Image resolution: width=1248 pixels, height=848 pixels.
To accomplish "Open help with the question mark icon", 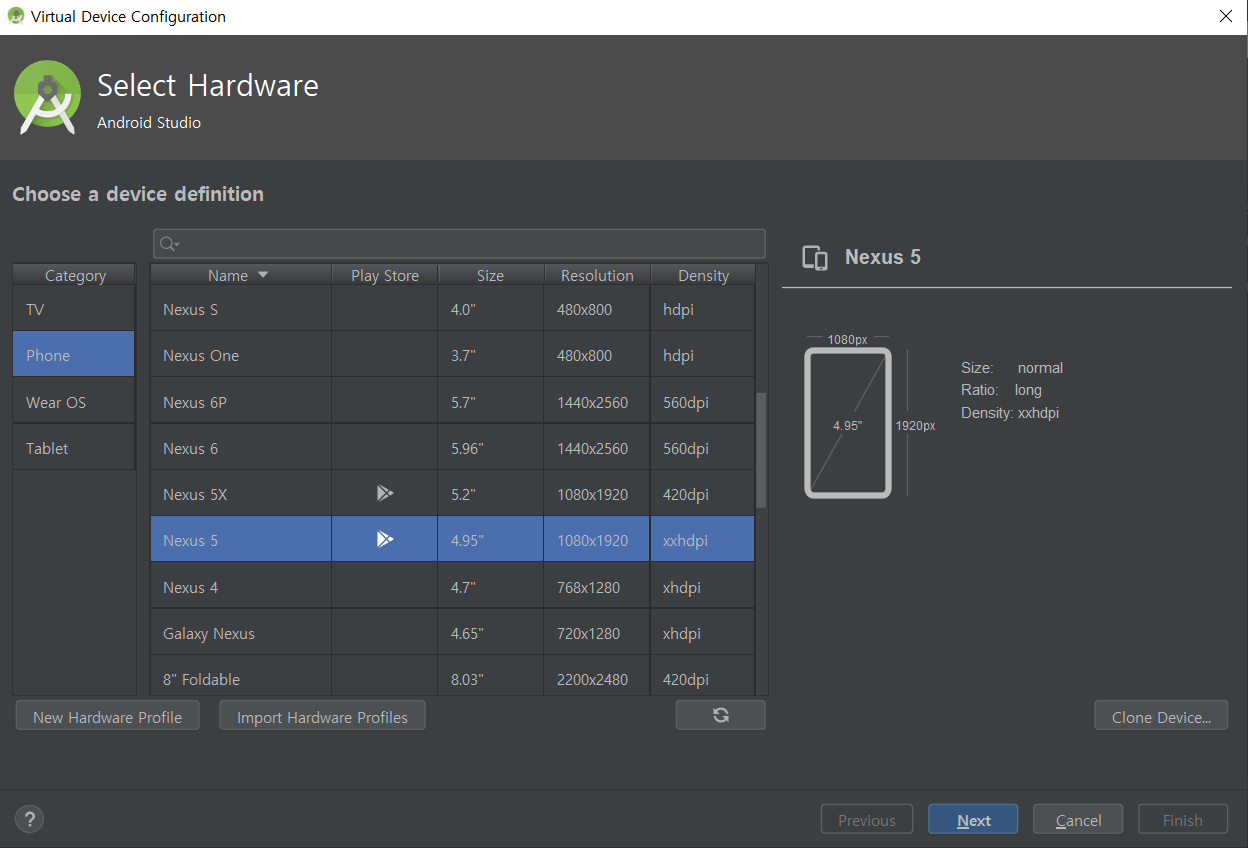I will (29, 820).
